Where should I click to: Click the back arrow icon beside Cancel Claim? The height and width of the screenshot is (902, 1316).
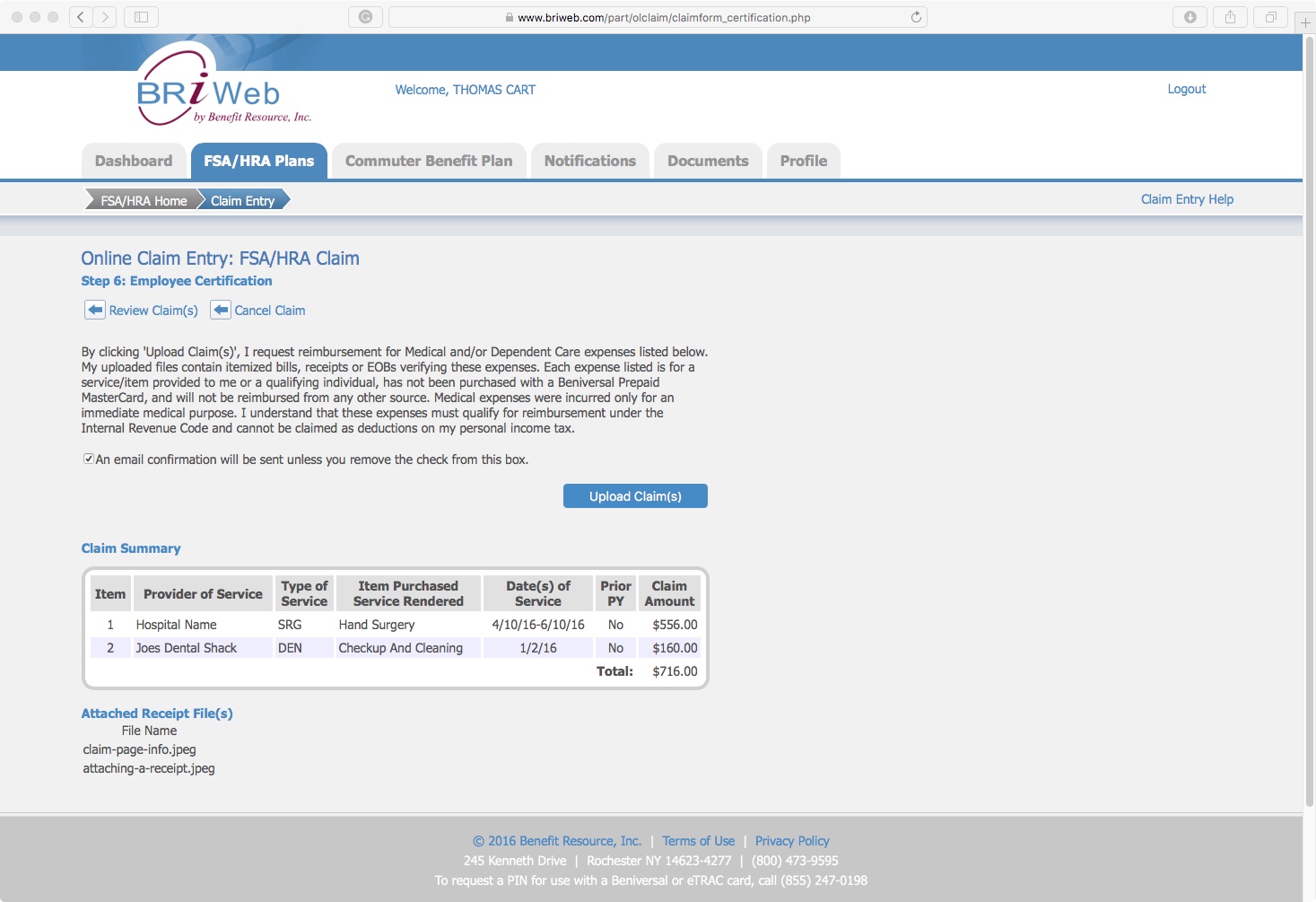click(220, 309)
